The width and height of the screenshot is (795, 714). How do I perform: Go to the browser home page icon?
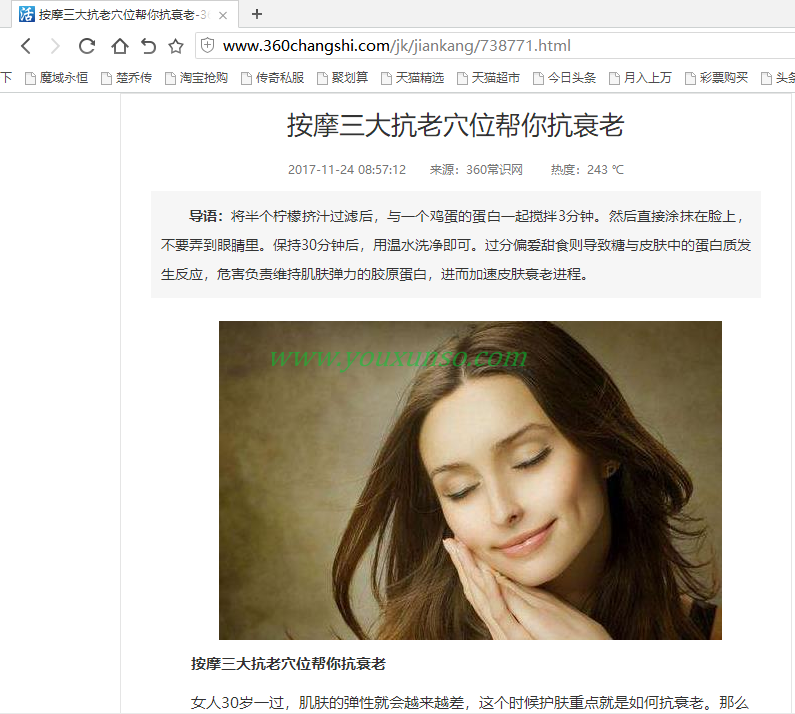119,46
